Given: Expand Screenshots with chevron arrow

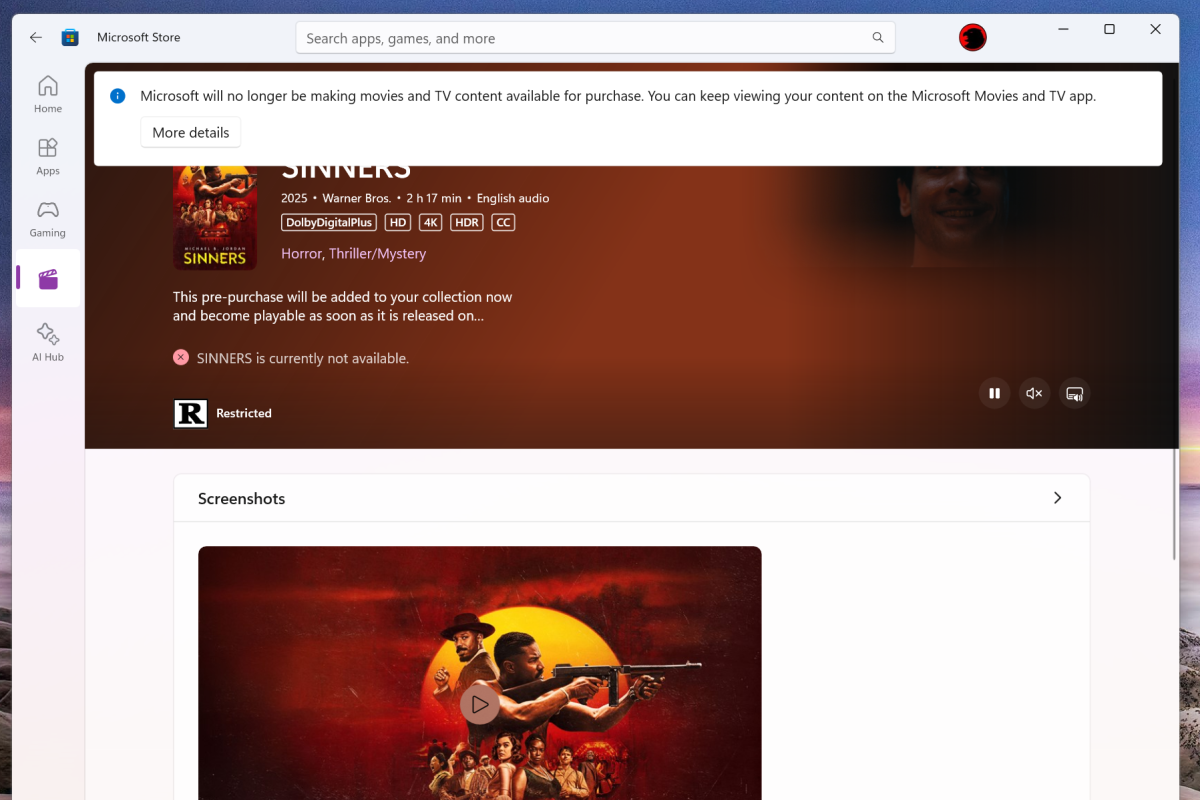Looking at the screenshot, I should coord(1057,498).
